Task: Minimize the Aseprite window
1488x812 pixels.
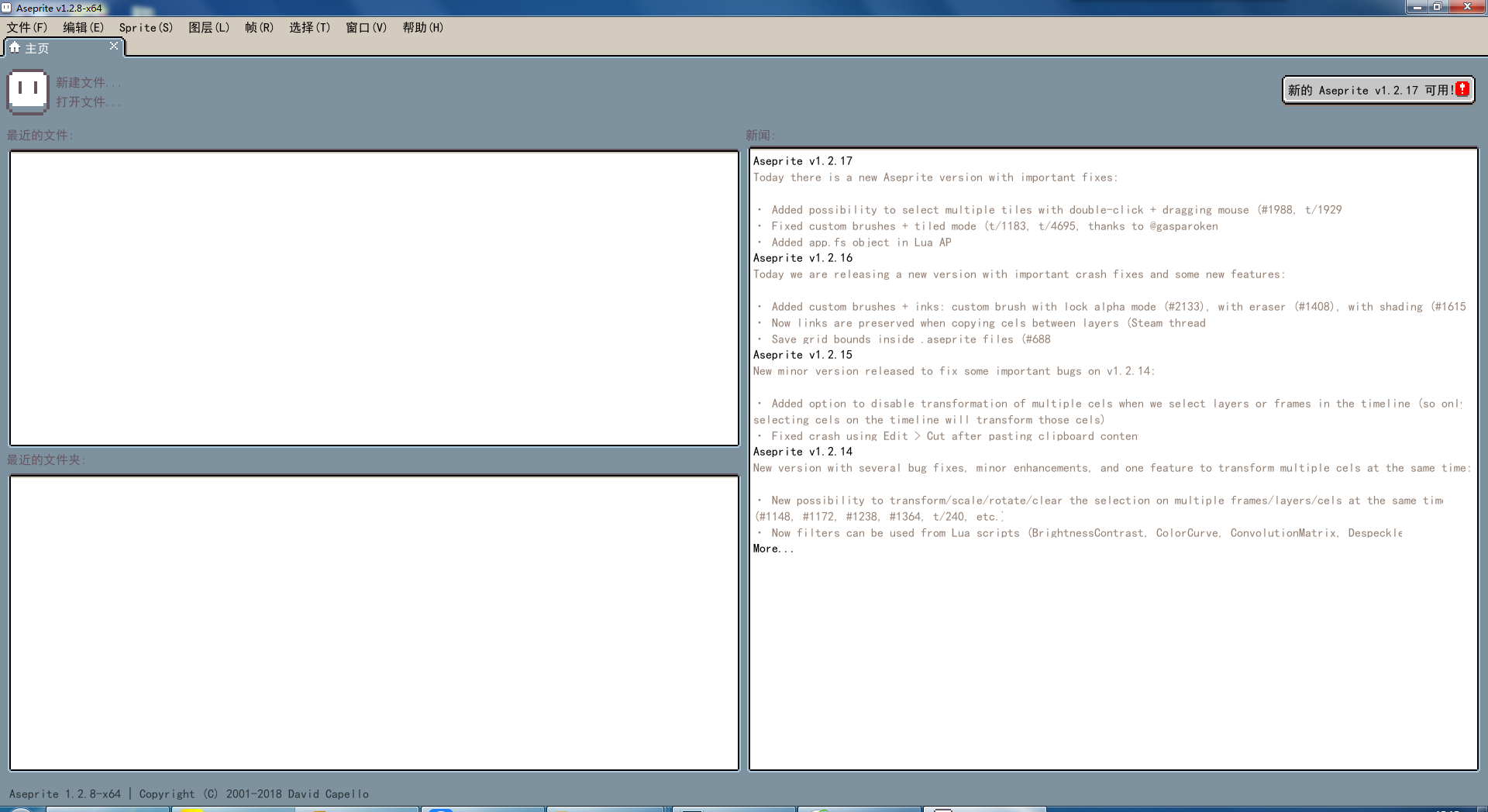Action: pyautogui.click(x=1417, y=7)
